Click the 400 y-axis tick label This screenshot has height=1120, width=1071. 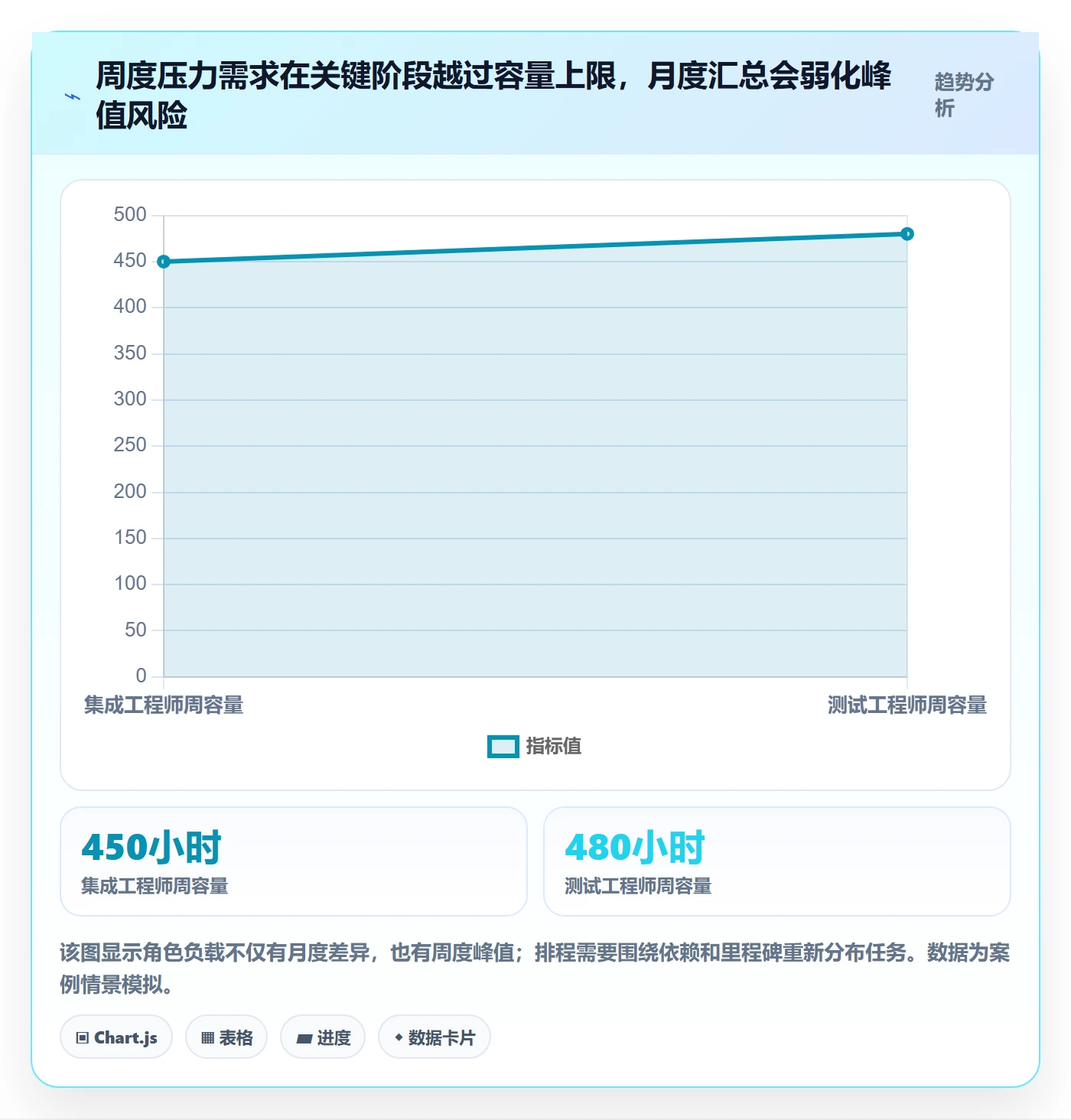[x=130, y=307]
